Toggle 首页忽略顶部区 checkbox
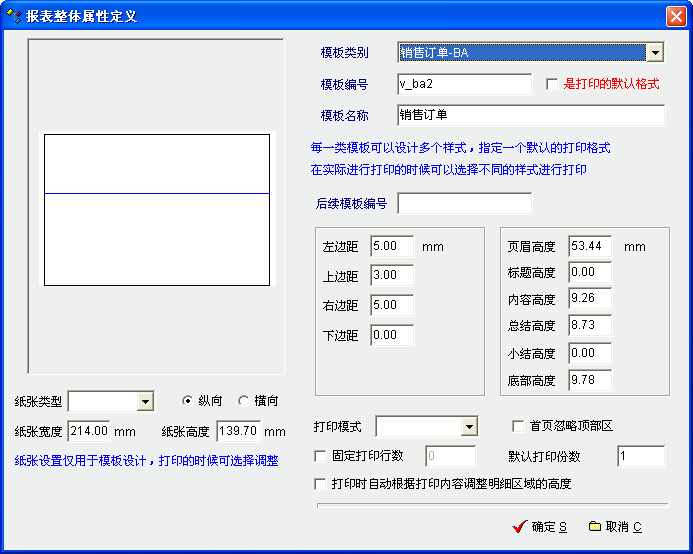Screen dimensions: 693x554 pos(518,426)
